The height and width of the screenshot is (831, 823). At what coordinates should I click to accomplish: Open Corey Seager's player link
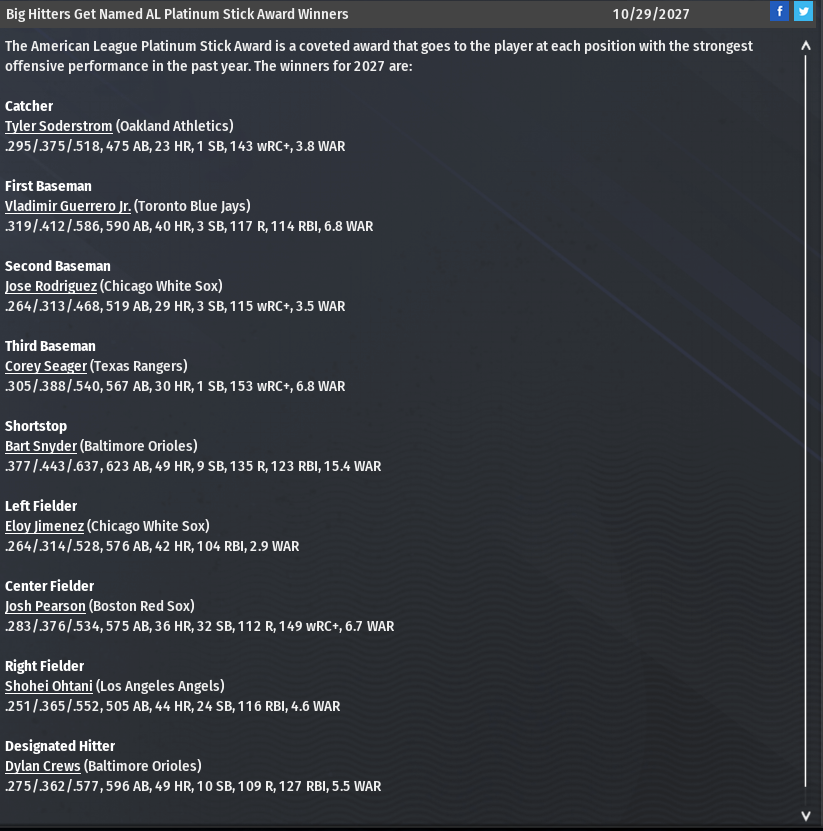click(x=46, y=366)
